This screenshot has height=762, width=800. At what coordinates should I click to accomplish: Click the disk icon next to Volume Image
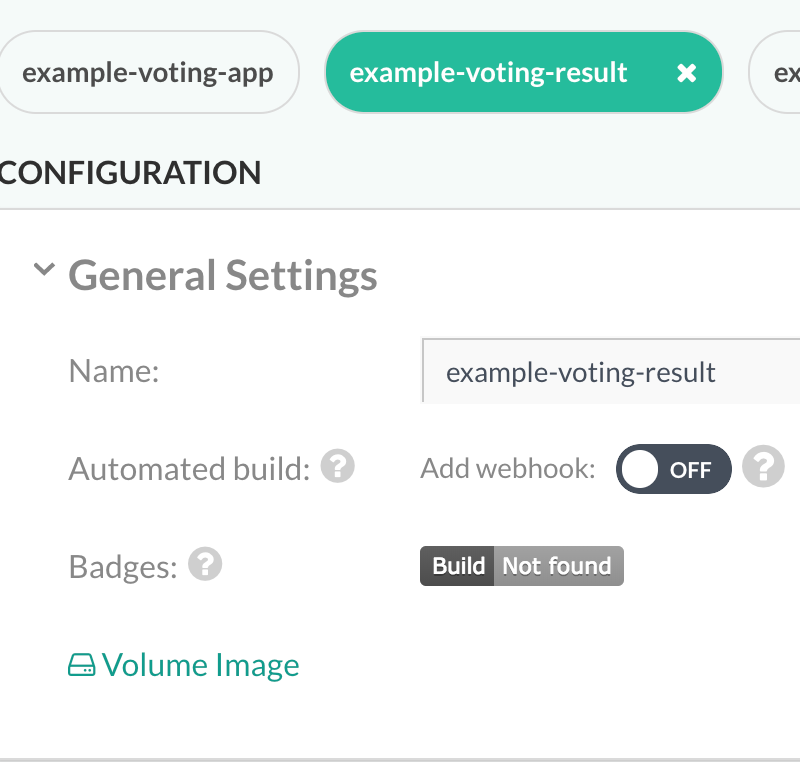click(81, 663)
